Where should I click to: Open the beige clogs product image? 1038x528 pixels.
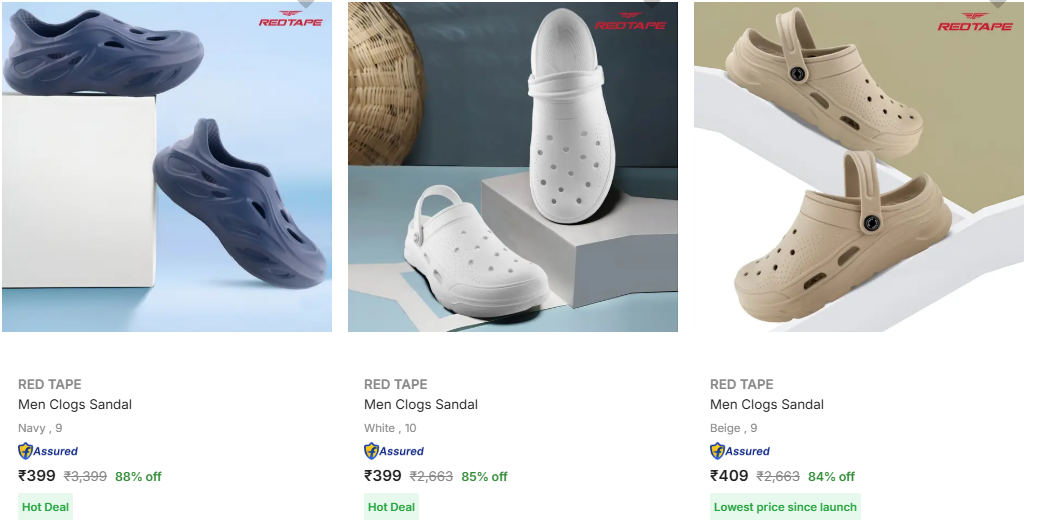pyautogui.click(x=859, y=166)
